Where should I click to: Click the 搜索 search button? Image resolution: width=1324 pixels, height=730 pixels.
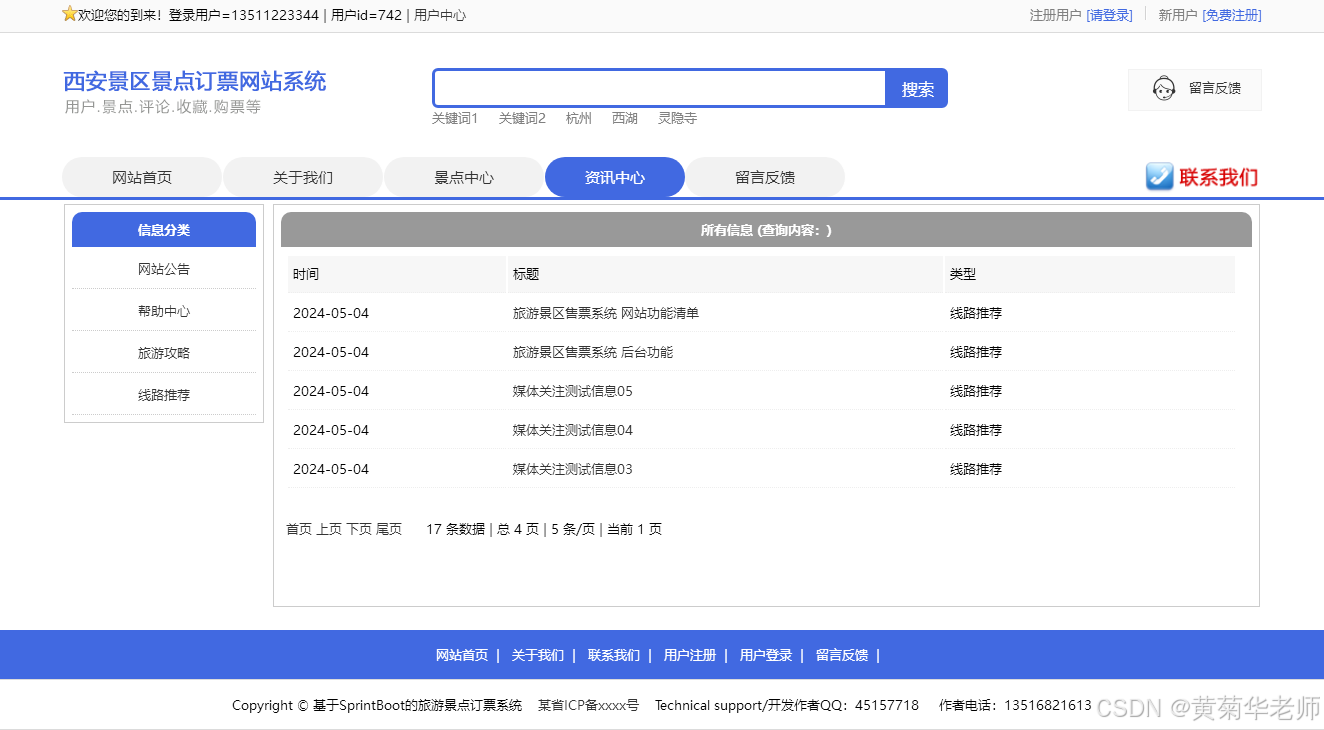tap(915, 88)
